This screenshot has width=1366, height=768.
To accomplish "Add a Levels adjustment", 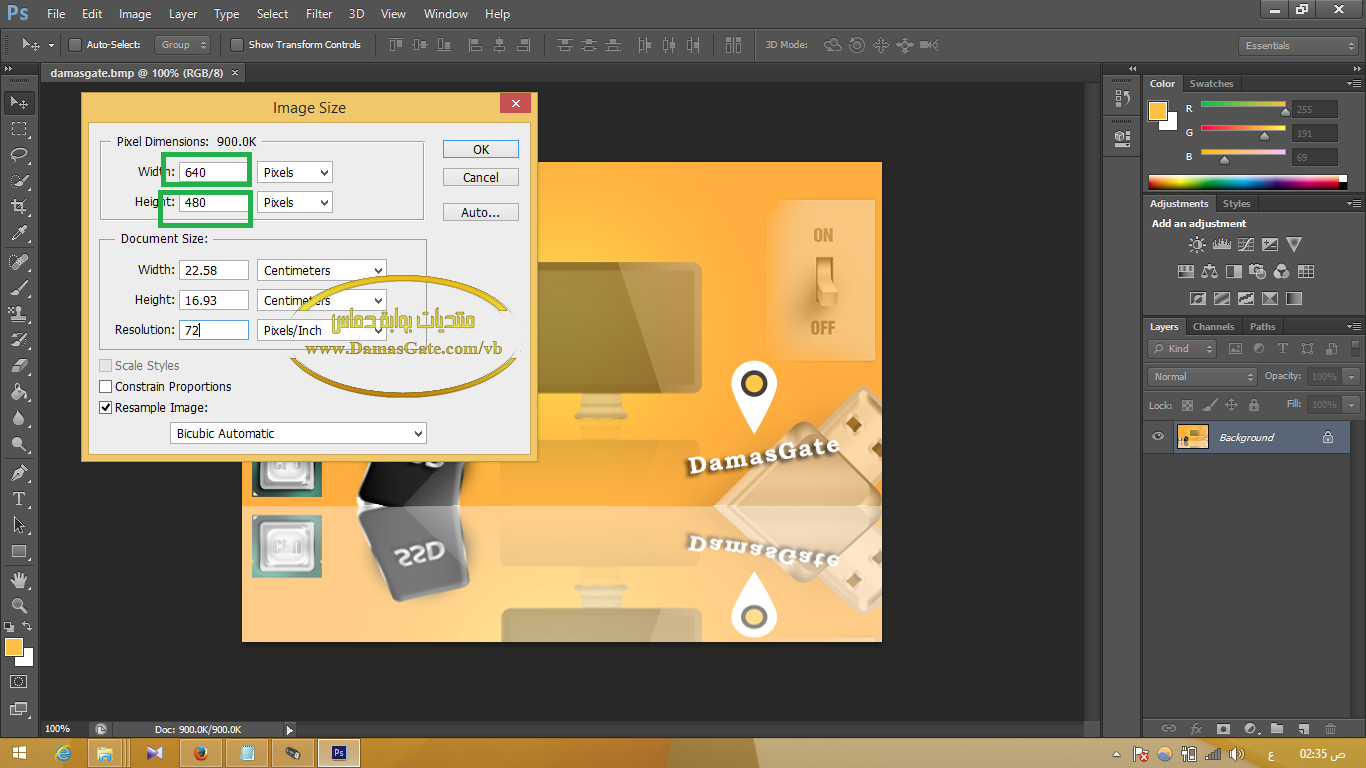I will coord(1221,244).
